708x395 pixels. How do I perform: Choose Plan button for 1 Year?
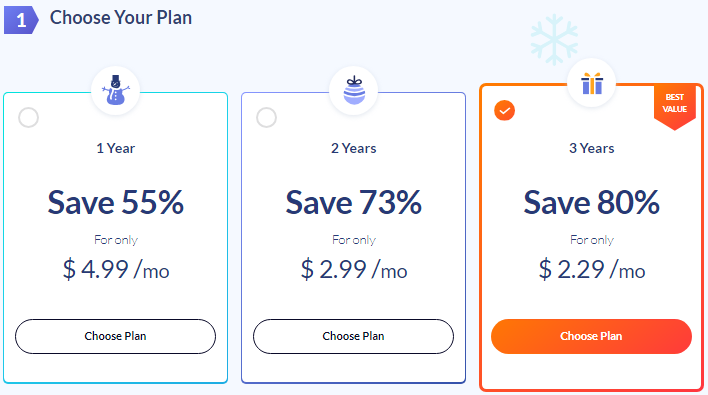click(x=116, y=336)
